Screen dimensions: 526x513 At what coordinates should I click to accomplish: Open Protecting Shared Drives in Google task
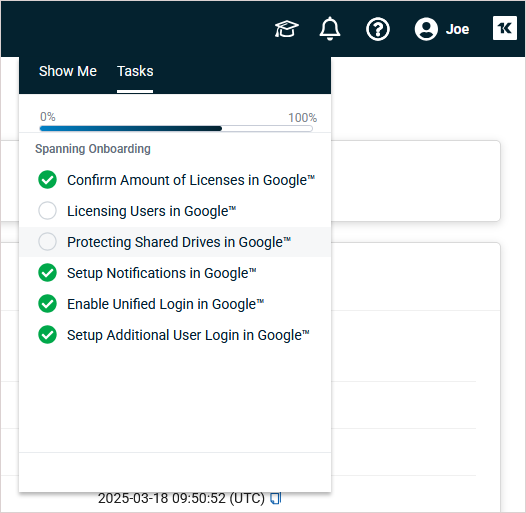179,242
